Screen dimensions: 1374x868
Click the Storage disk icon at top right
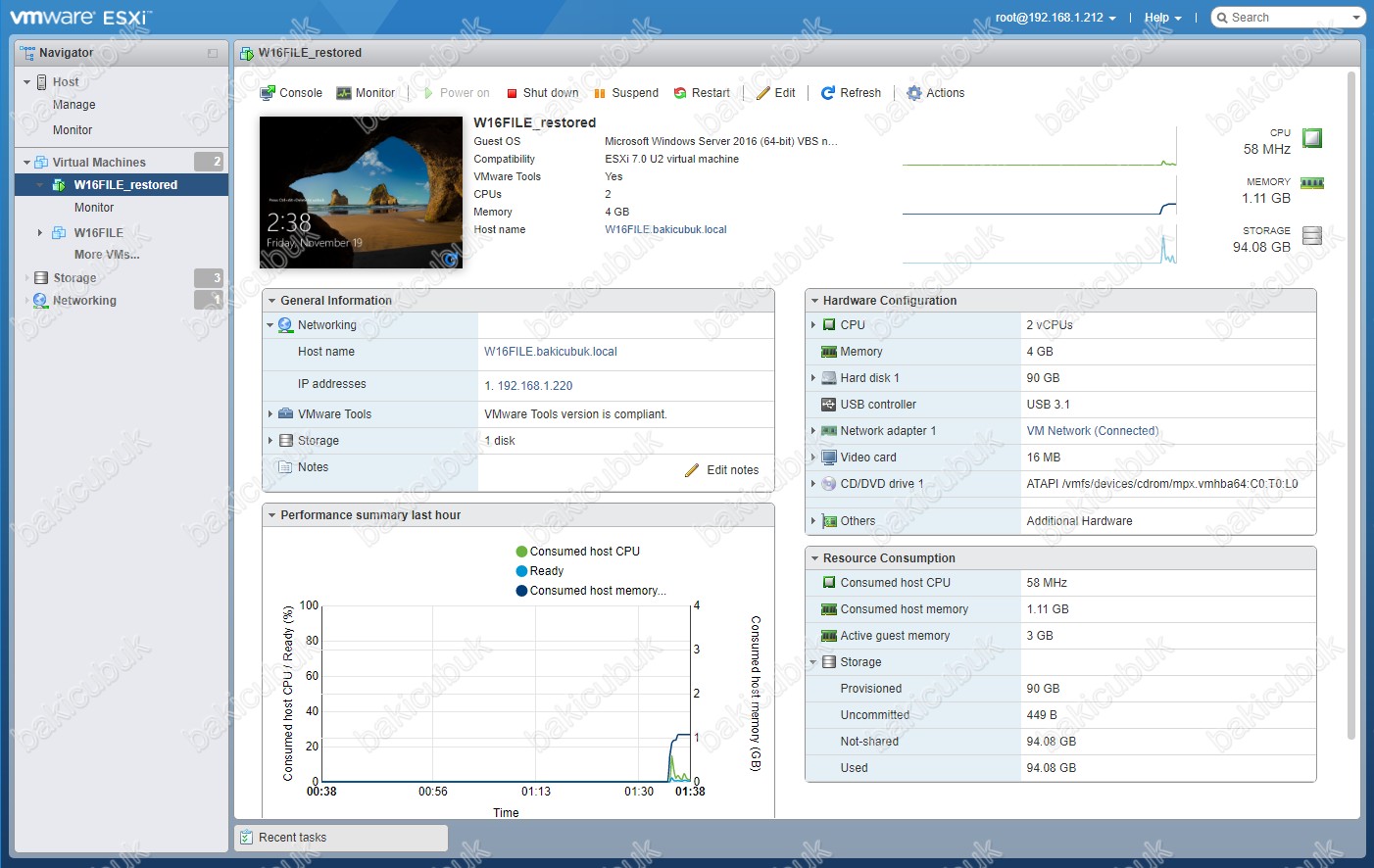click(1312, 235)
